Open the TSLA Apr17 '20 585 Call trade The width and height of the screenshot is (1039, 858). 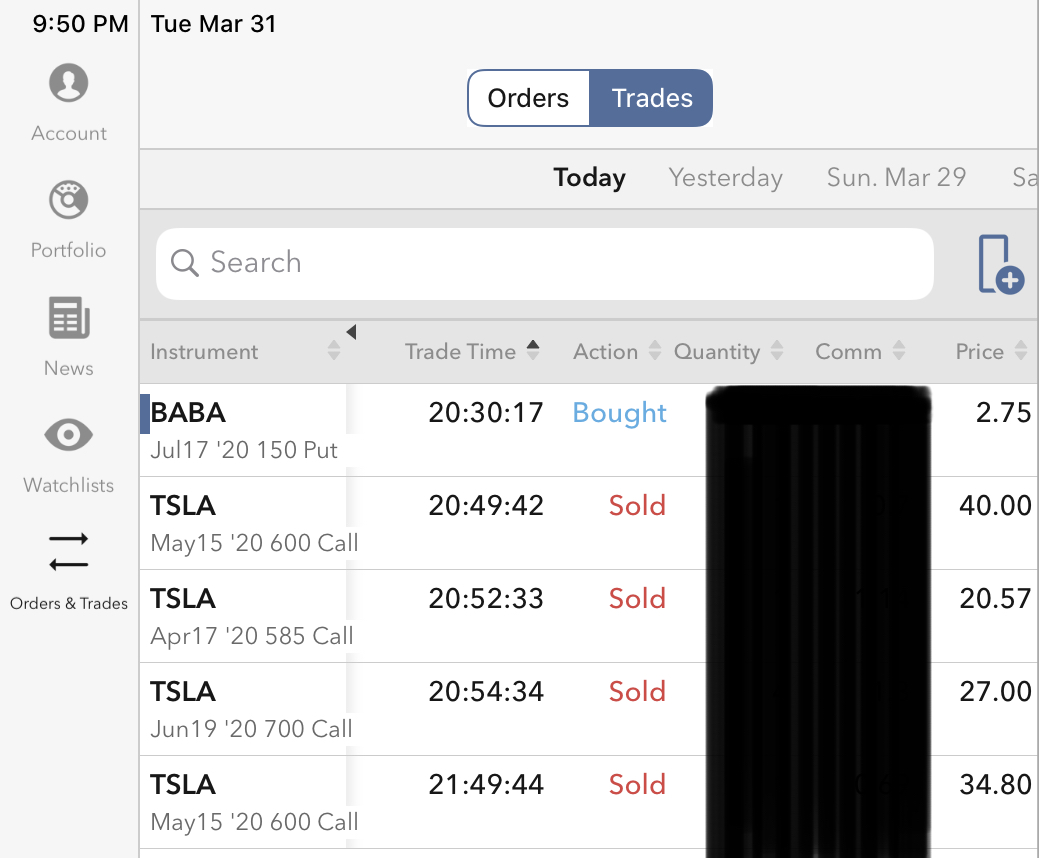(252, 616)
